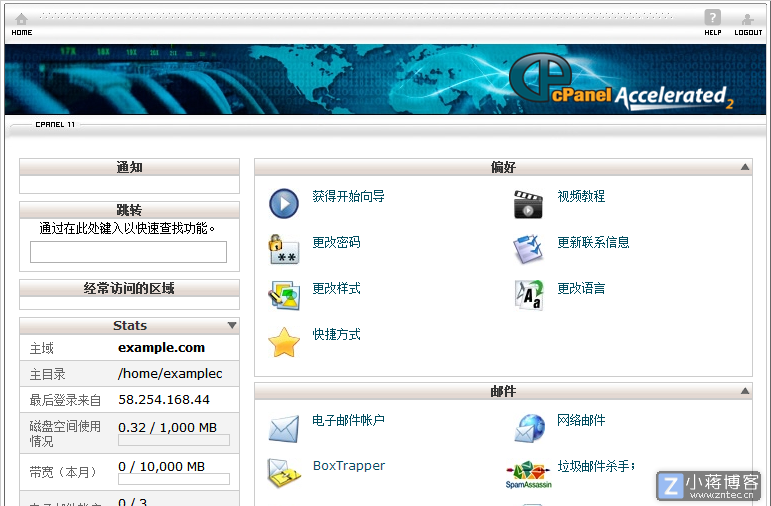Image resolution: width=771 pixels, height=506 pixels.
Task: Open the 更改样式 link
Action: (x=336, y=288)
